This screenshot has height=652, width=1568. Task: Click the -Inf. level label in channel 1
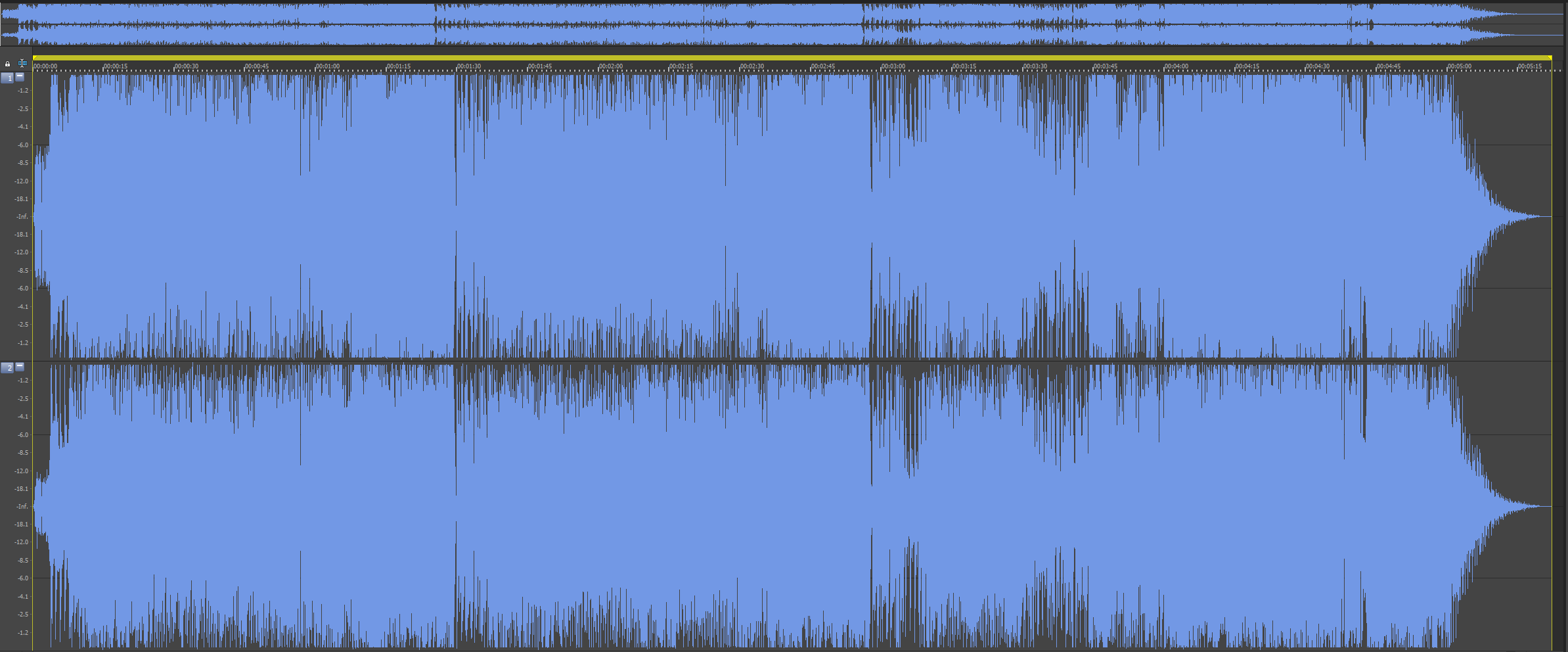pos(23,217)
